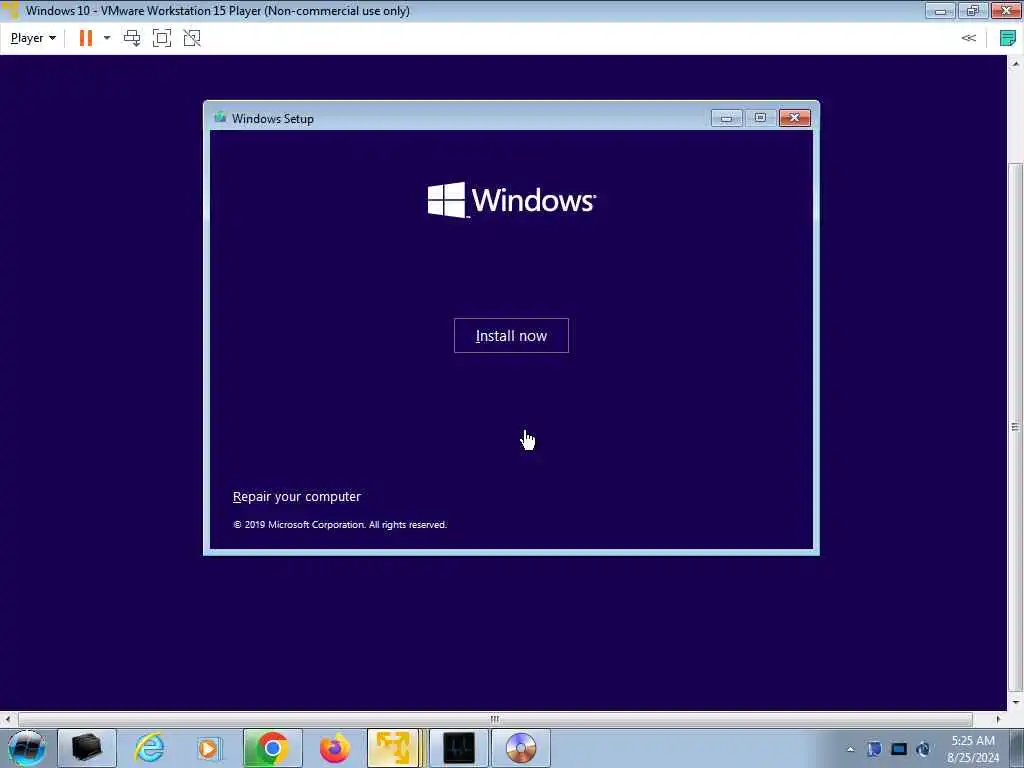Click the network monitor tray icon
1024x768 pixels.
click(x=899, y=749)
